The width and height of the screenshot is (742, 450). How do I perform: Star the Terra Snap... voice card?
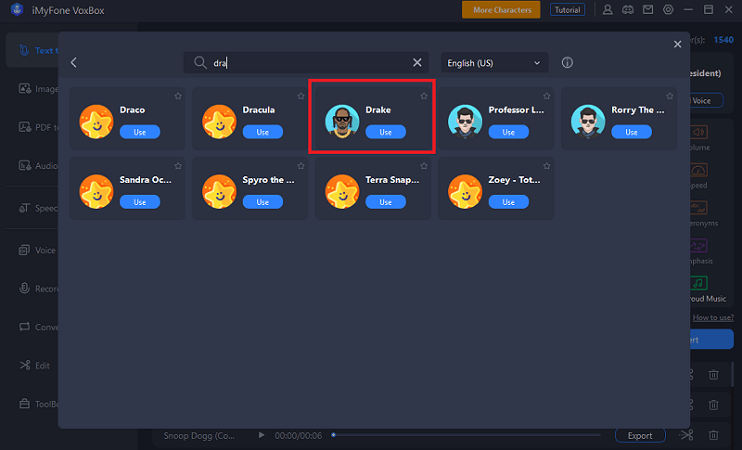424,166
